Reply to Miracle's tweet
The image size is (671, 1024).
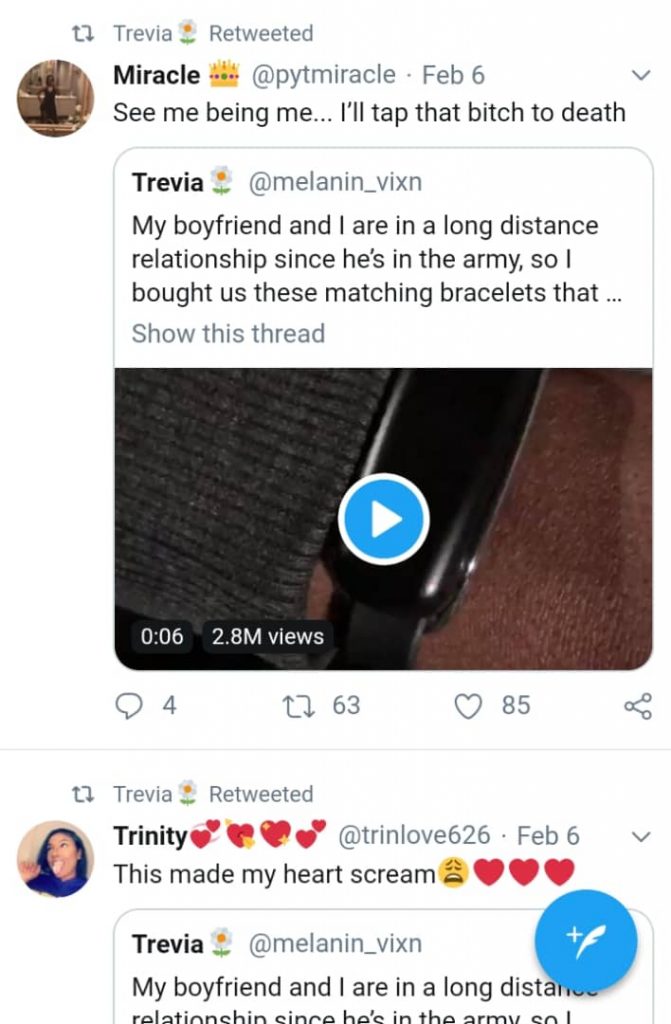click(130, 706)
